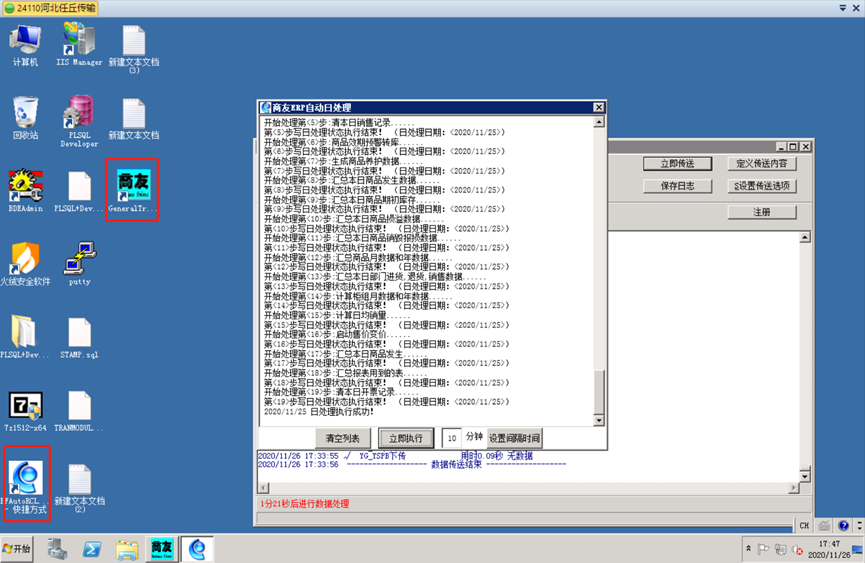Image resolution: width=865 pixels, height=563 pixels.
Task: Click the log list scroll down arrow
Action: tap(599, 421)
